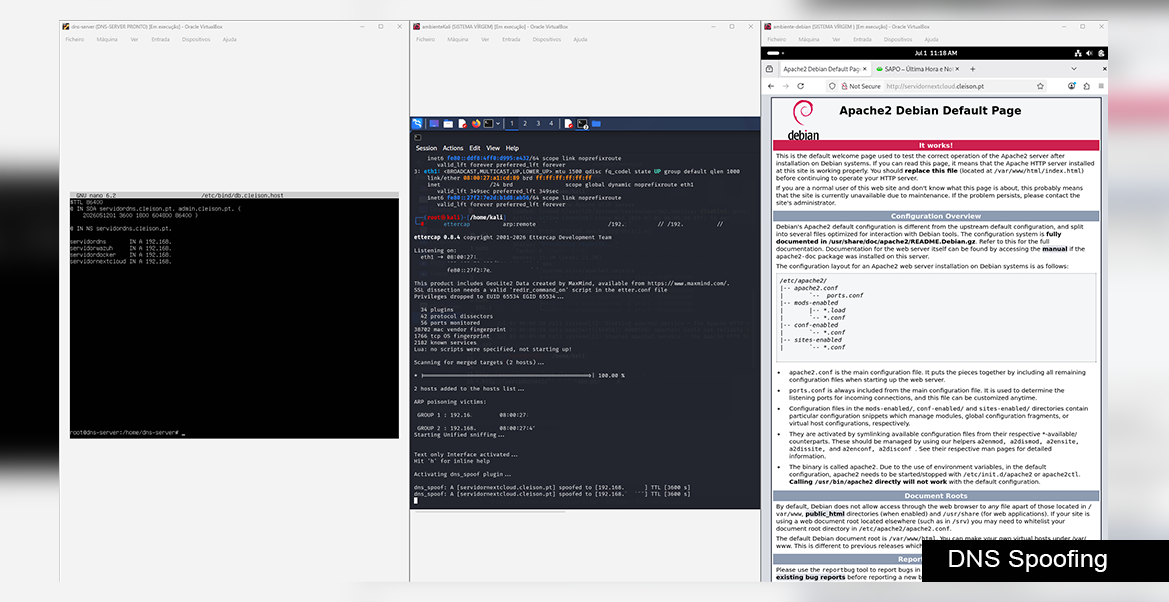The image size is (1169, 602).
Task: Click the tracking protection shield icon
Action: (x=832, y=87)
